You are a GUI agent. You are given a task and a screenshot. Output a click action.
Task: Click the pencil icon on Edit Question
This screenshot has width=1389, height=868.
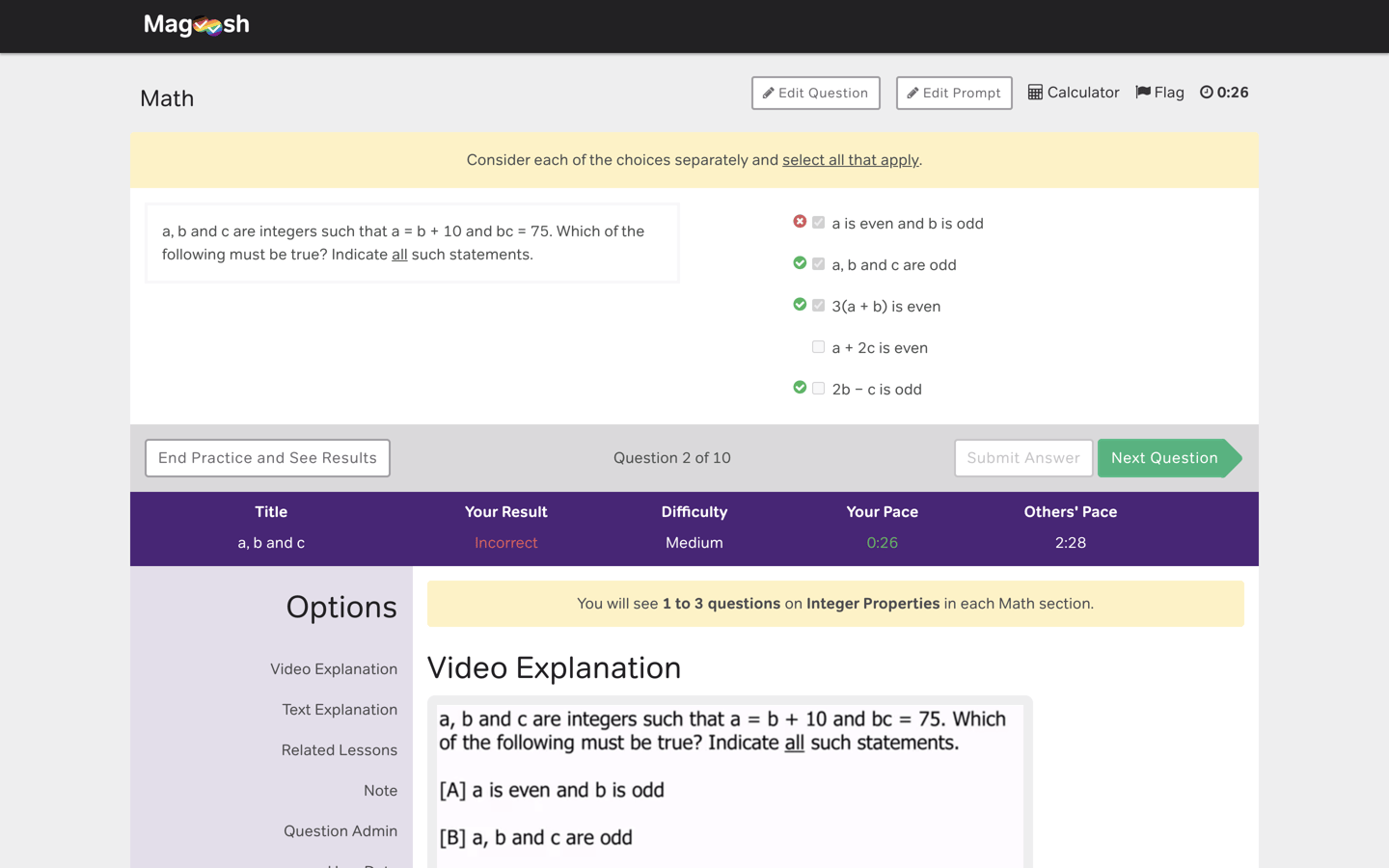point(770,93)
